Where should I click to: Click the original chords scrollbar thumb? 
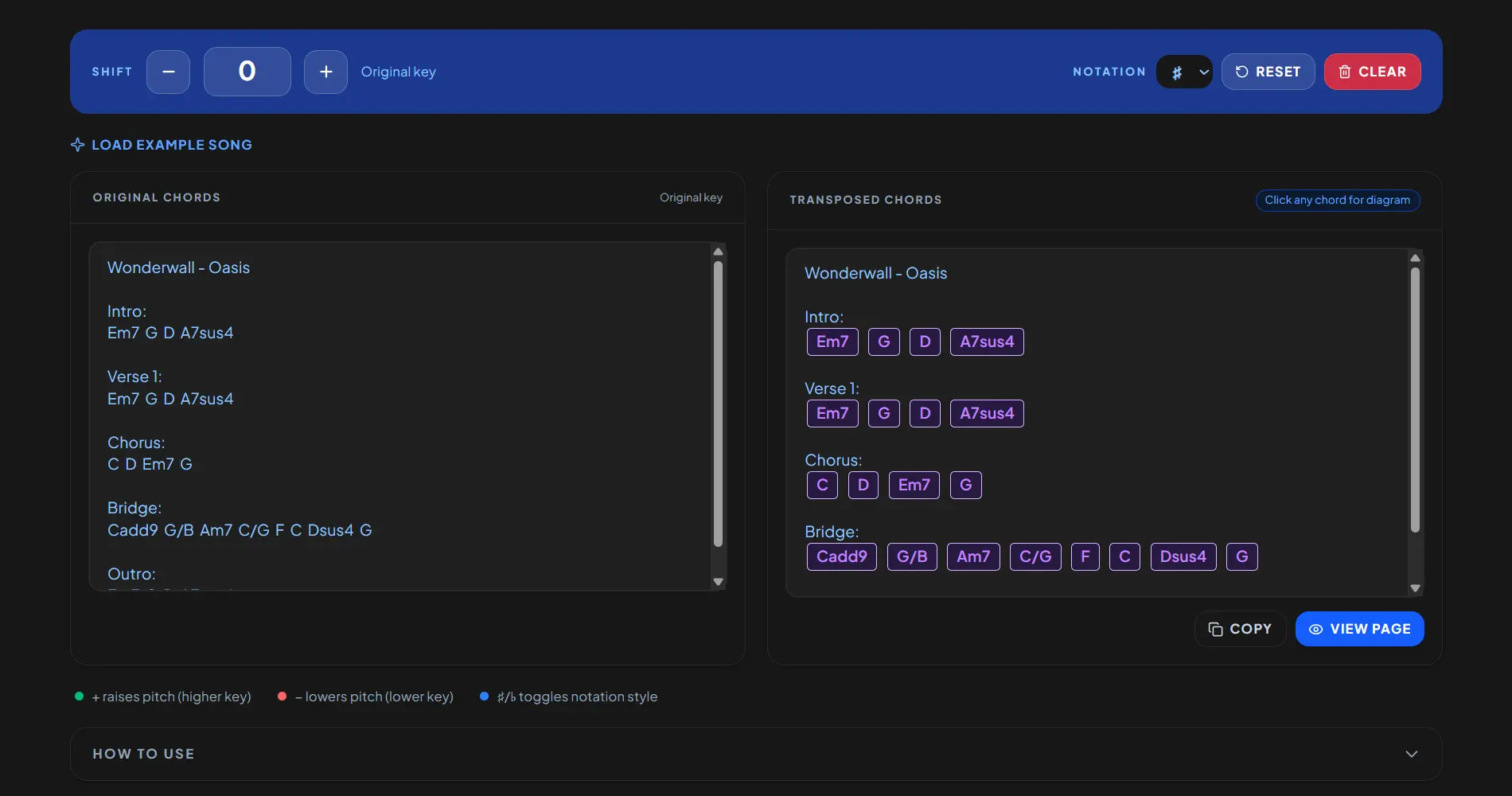click(x=718, y=404)
